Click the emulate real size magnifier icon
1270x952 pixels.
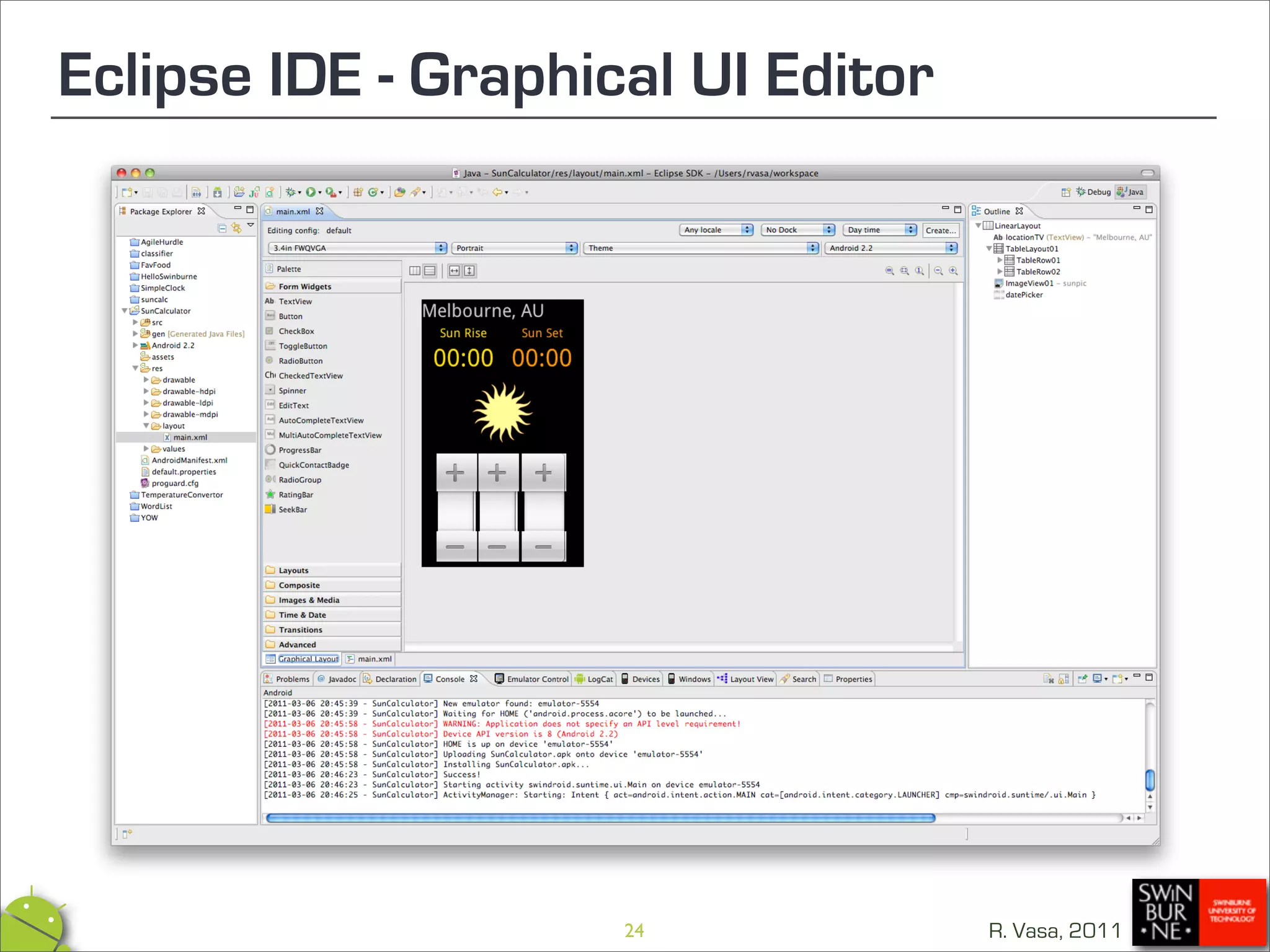[890, 271]
